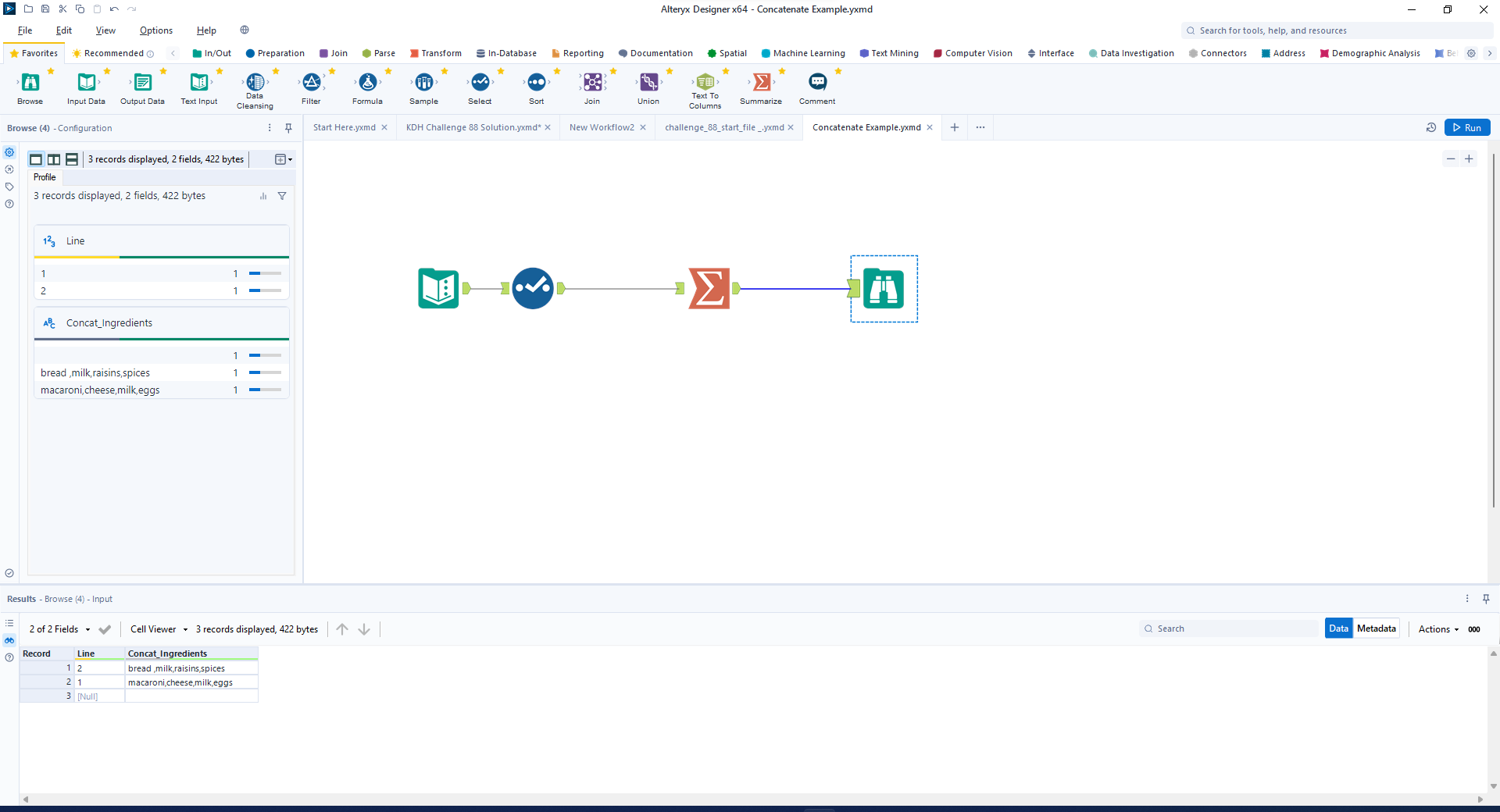1500x812 pixels.
Task: Pin the Configuration panel
Action: [x=288, y=128]
